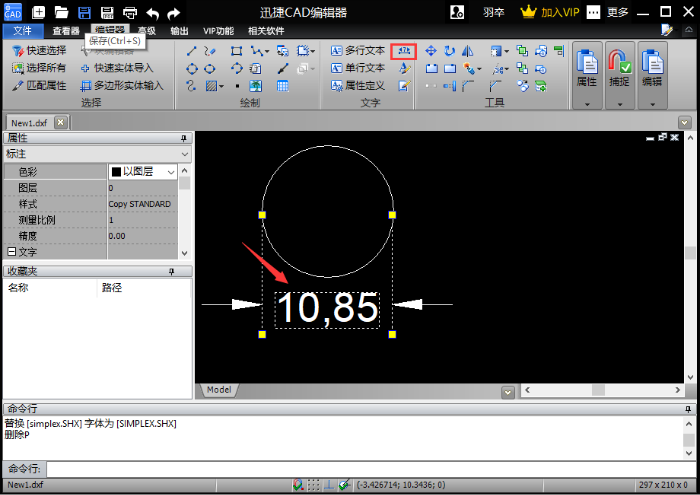Pin the 收藏夹 panel
This screenshot has height=495, width=700.
[171, 271]
